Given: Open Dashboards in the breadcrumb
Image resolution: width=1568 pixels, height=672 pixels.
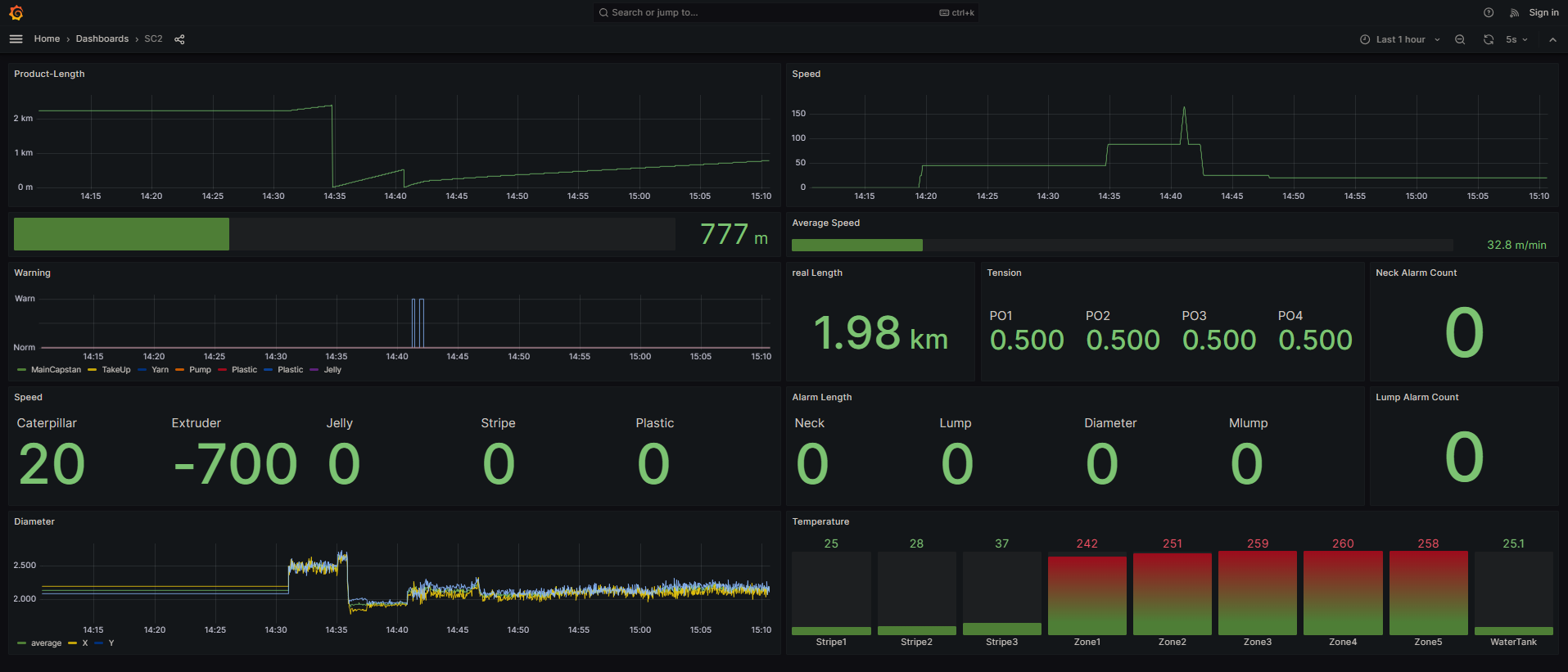Looking at the screenshot, I should tap(102, 39).
